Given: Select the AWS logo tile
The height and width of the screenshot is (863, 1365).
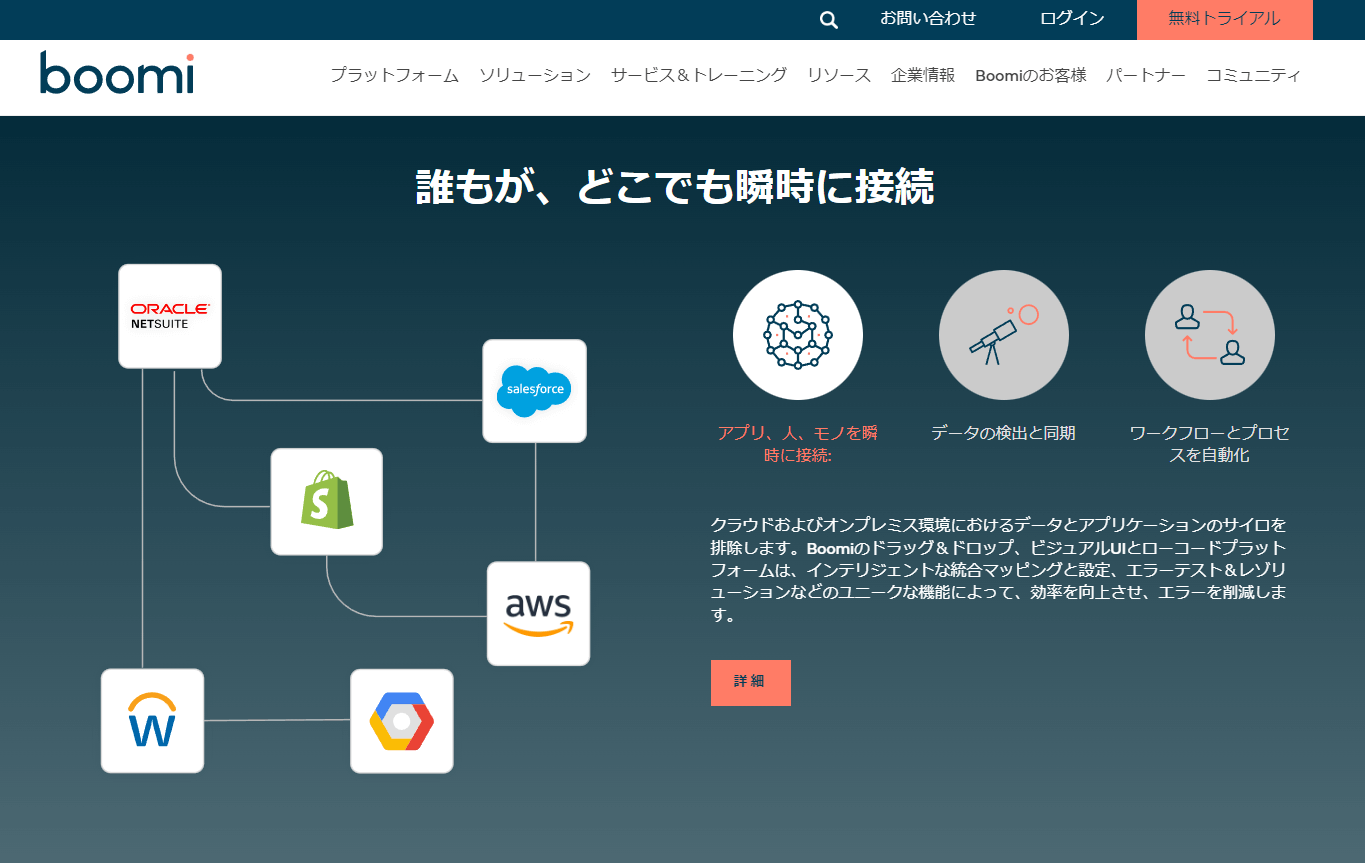Looking at the screenshot, I should point(538,613).
